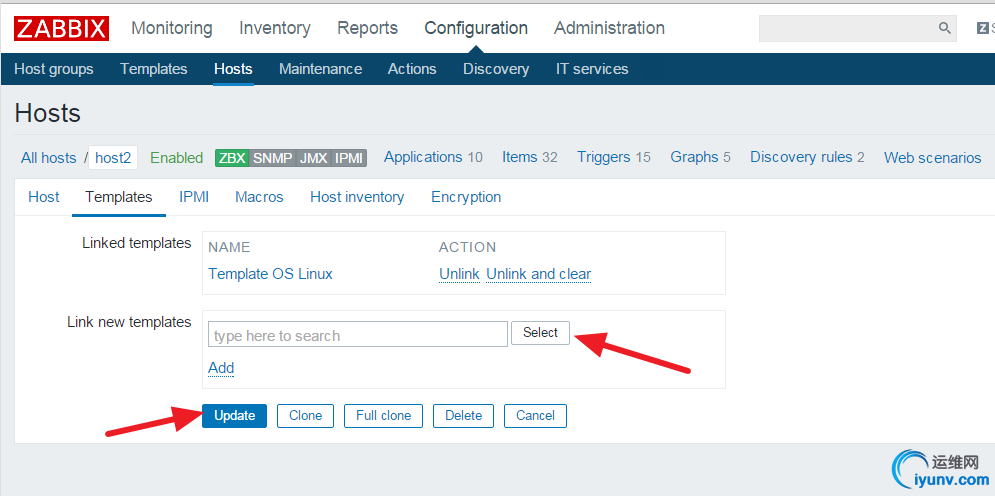Click the Unlink and clear link
This screenshot has width=995, height=496.
click(538, 274)
